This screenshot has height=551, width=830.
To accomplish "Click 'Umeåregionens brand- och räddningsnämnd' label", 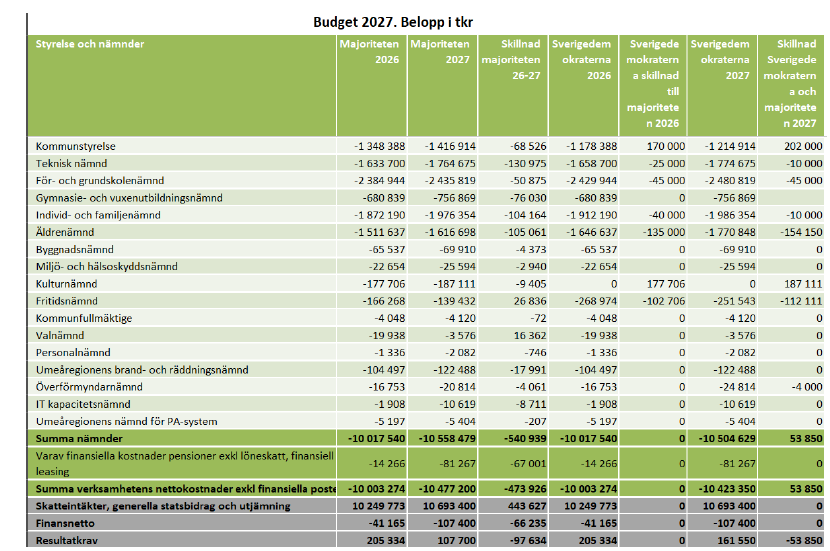I will pyautogui.click(x=142, y=369).
